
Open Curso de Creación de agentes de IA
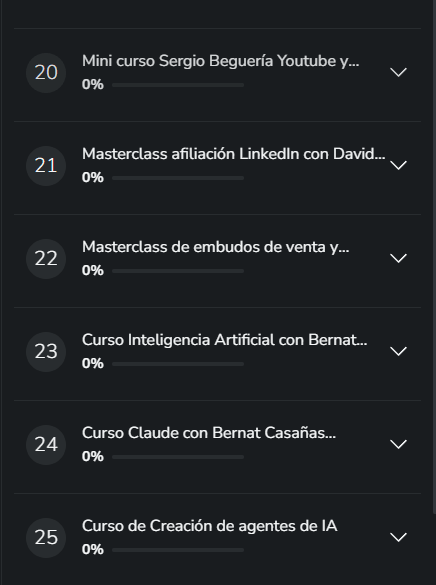[x=210, y=526]
